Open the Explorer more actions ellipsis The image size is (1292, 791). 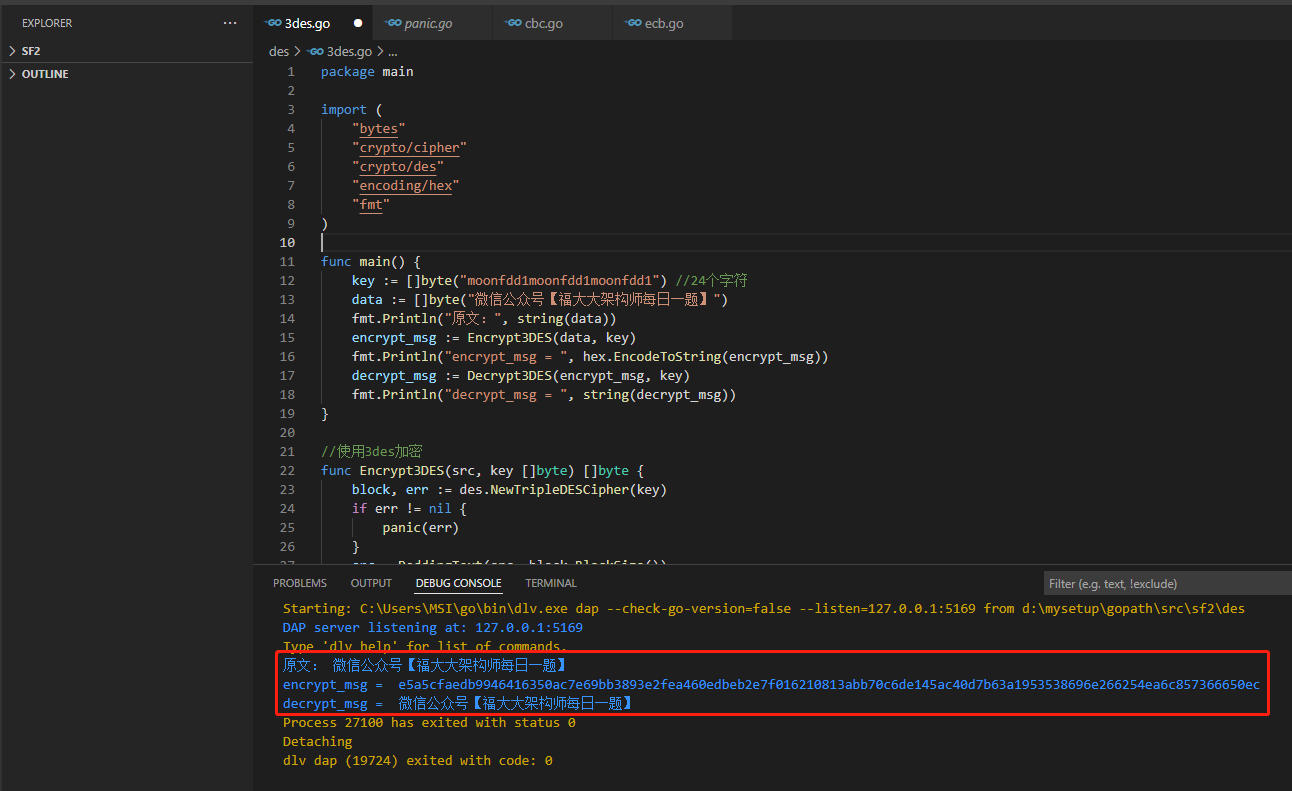click(230, 23)
